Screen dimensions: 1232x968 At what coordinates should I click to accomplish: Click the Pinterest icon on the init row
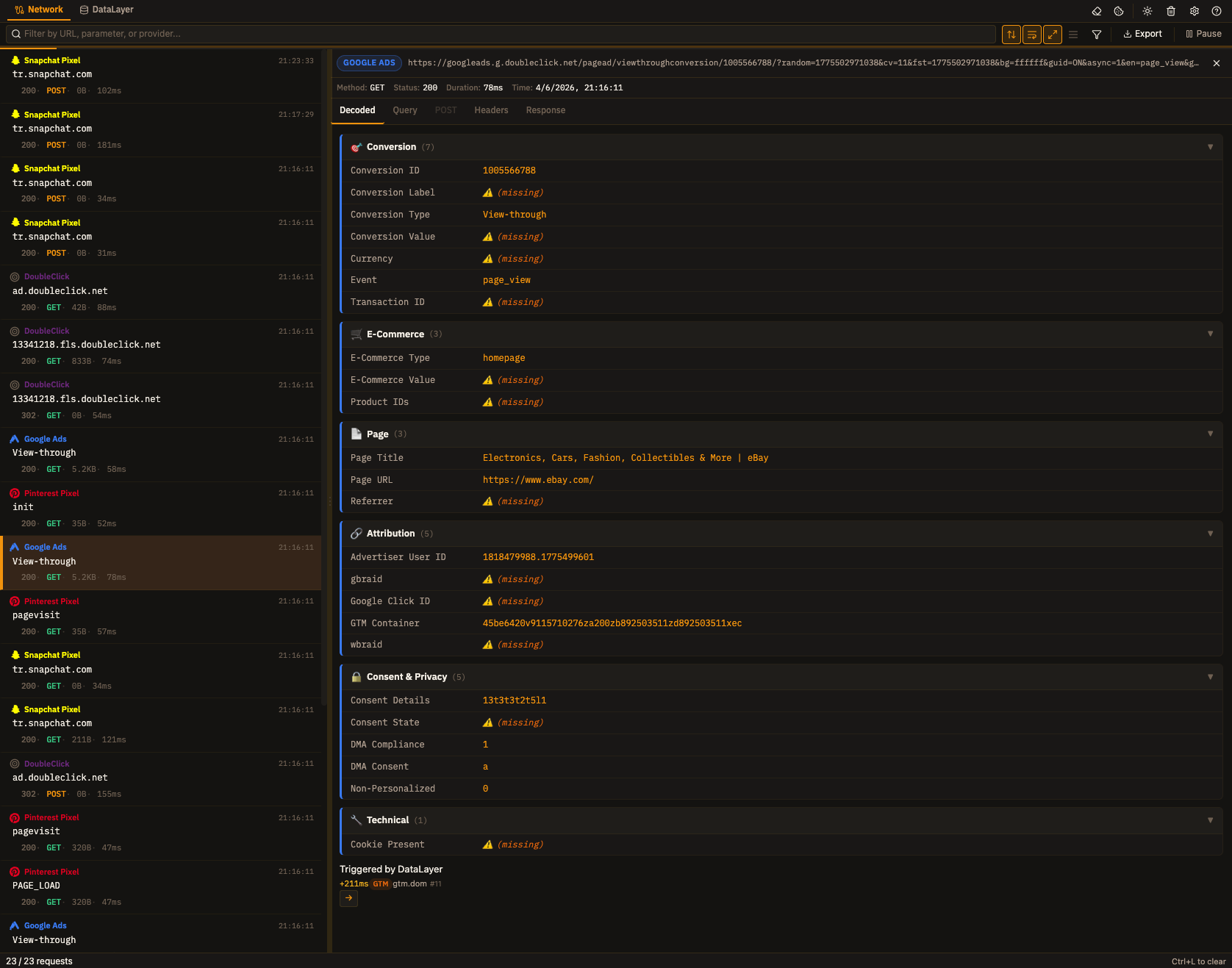coord(15,493)
